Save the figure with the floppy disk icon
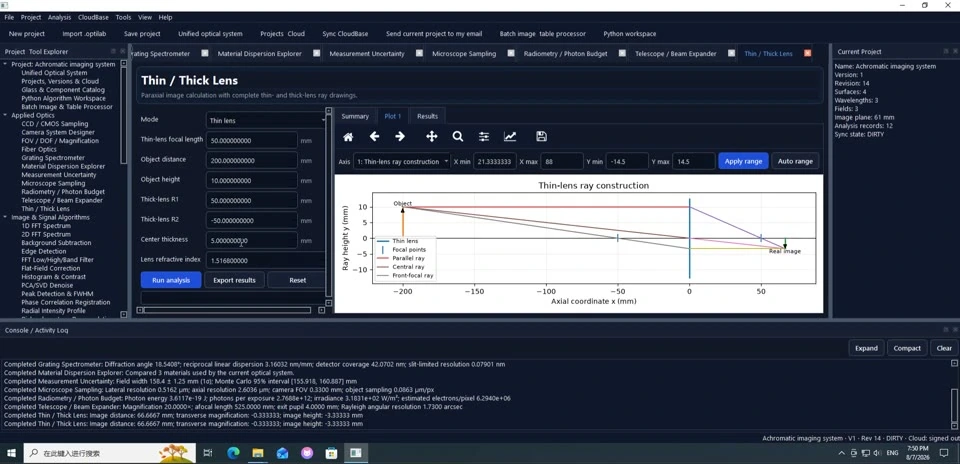This screenshot has width=960, height=464. (541, 137)
